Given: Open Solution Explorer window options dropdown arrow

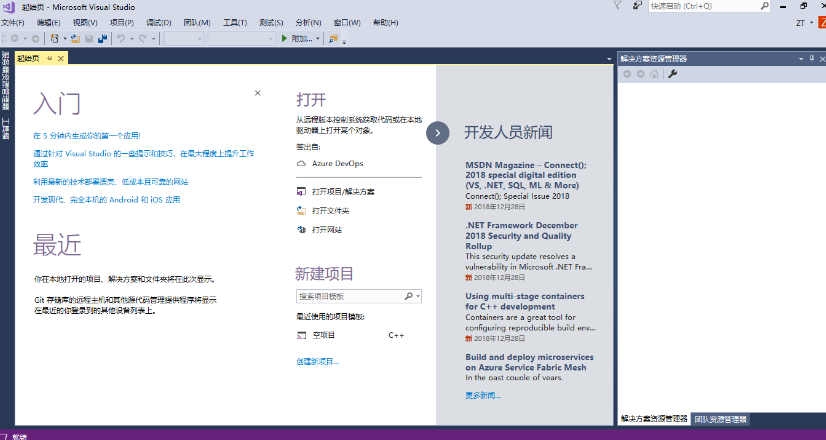Looking at the screenshot, I should pos(800,59).
